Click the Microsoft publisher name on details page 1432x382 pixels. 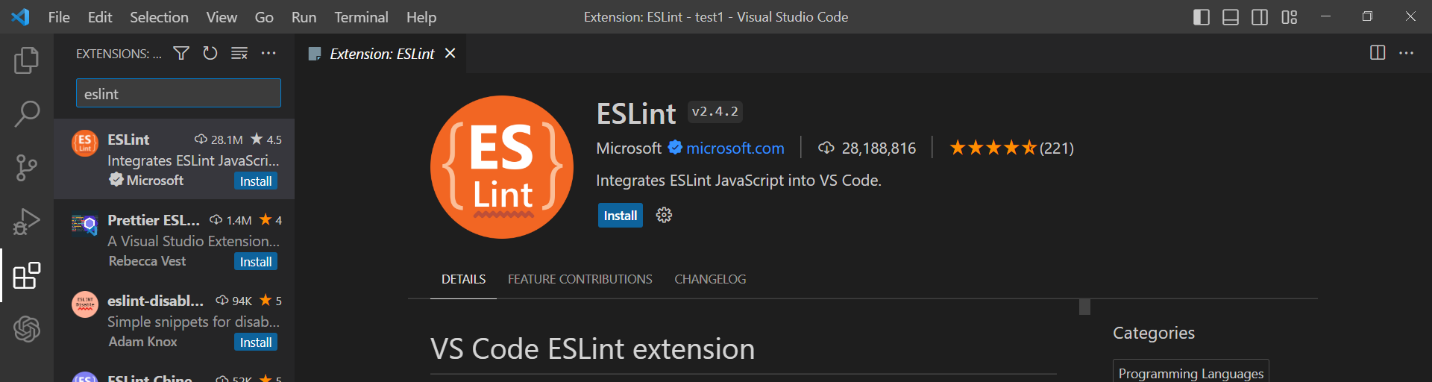[629, 148]
